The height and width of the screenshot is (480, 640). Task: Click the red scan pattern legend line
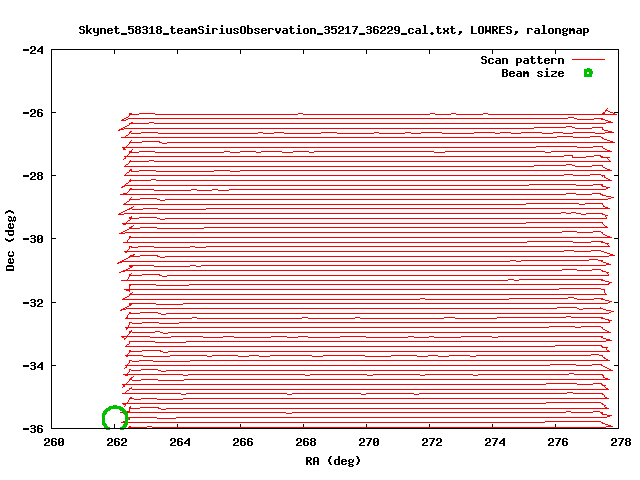[588, 60]
